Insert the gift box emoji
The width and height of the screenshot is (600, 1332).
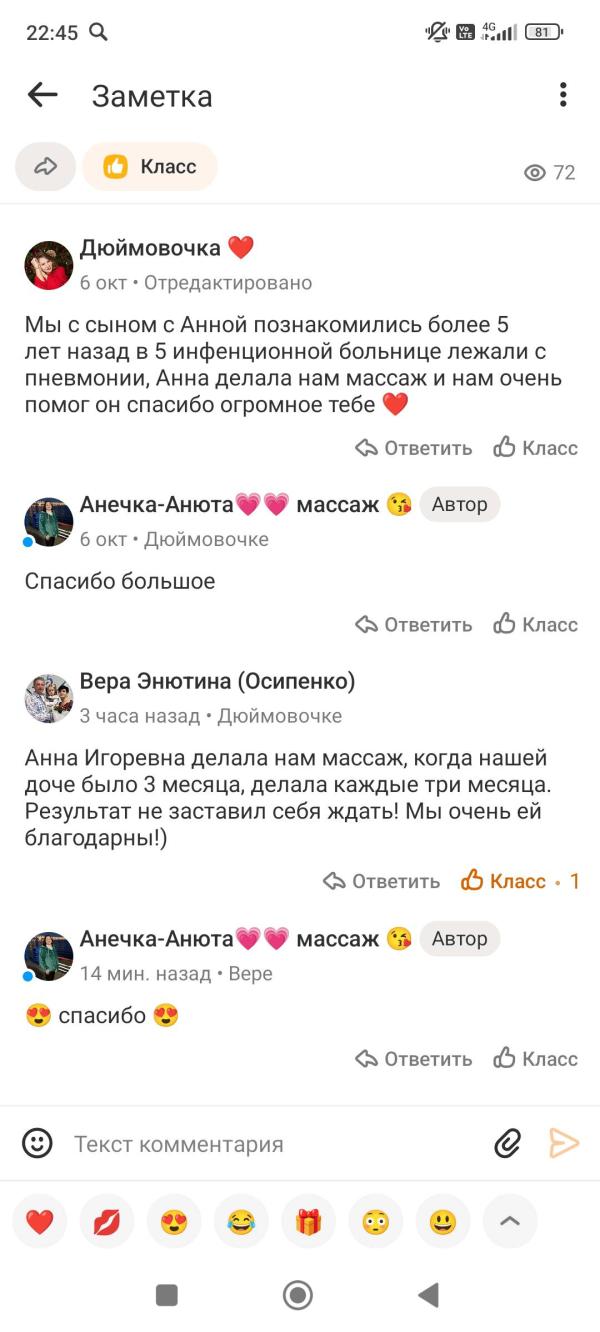click(x=308, y=1221)
